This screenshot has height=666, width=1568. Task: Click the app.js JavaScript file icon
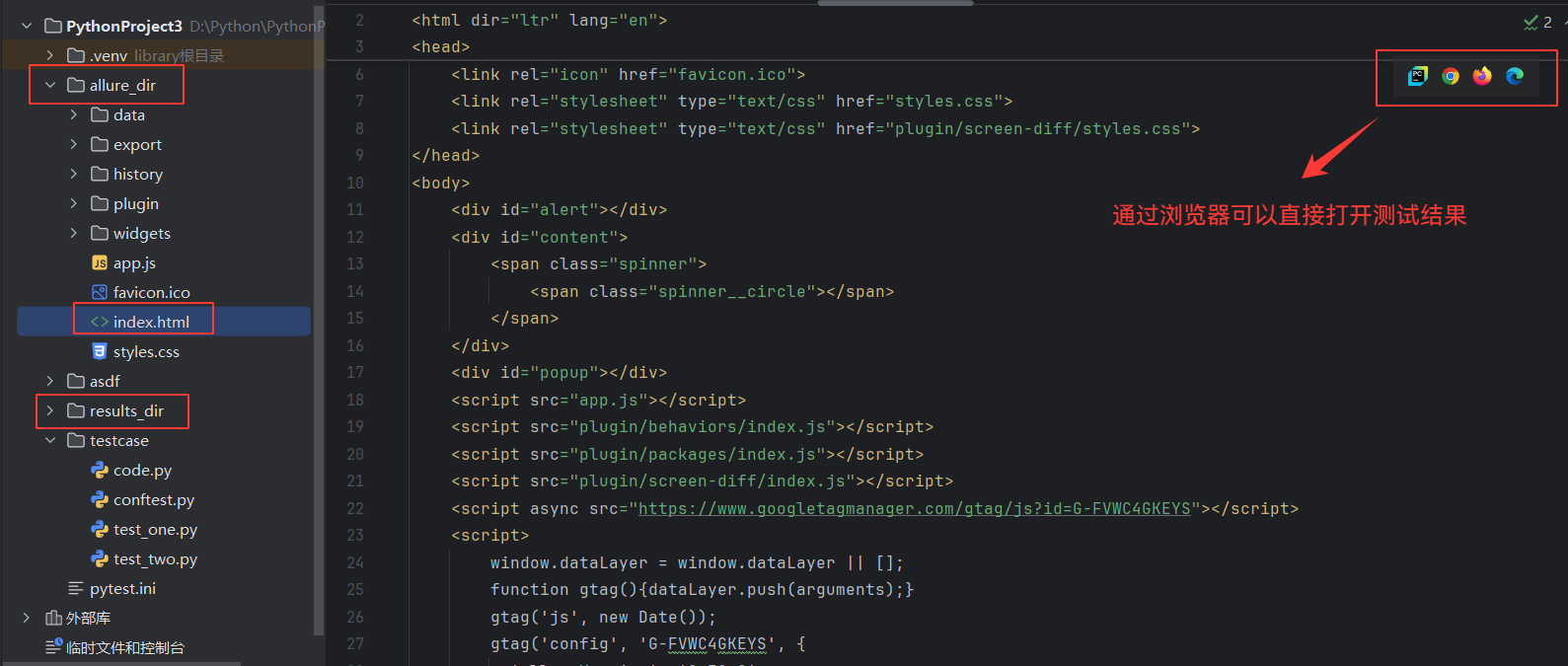[x=100, y=262]
